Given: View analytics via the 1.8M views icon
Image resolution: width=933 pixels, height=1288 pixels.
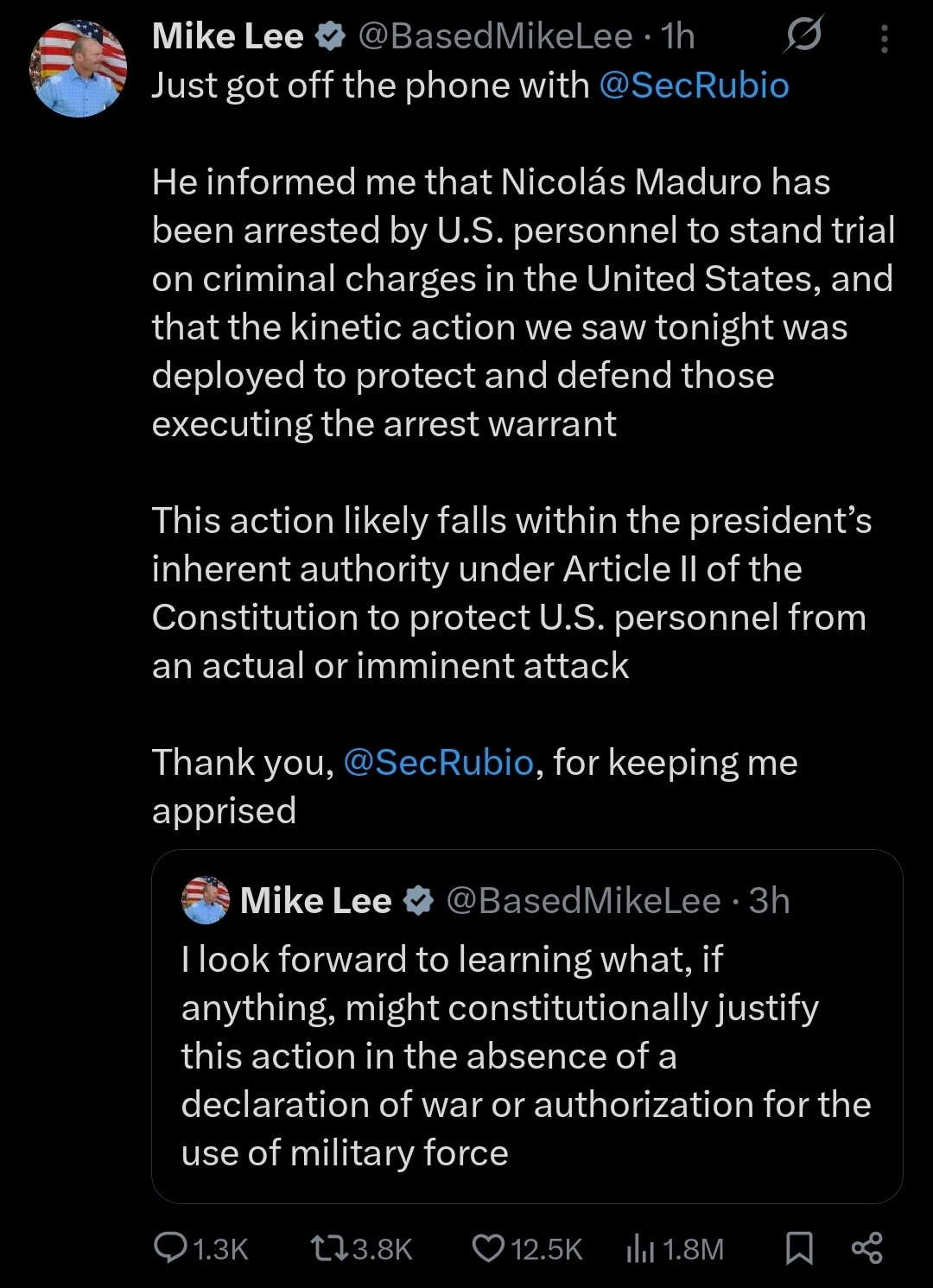Looking at the screenshot, I should point(640,1248).
